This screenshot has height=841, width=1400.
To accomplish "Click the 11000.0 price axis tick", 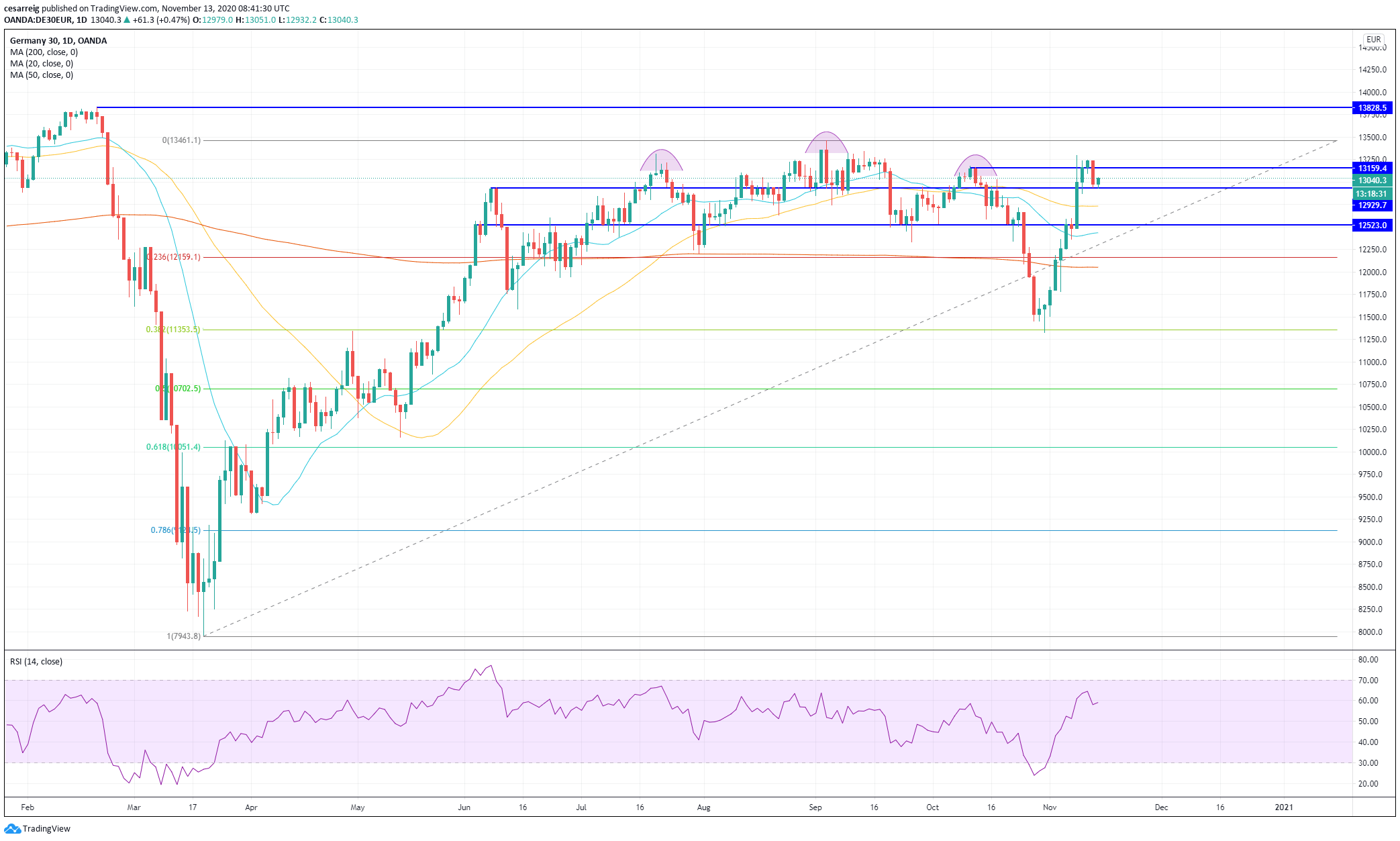I will [x=1372, y=362].
